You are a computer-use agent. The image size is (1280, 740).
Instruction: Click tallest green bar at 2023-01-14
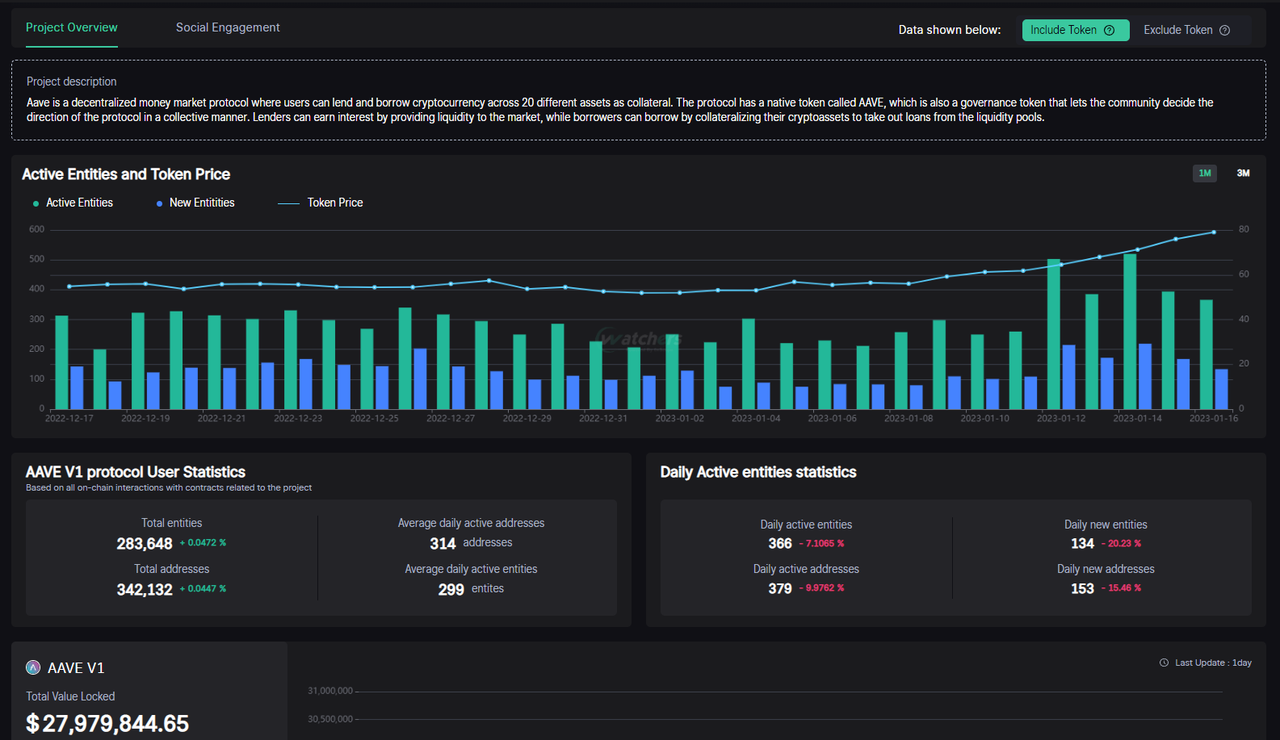tap(1129, 330)
